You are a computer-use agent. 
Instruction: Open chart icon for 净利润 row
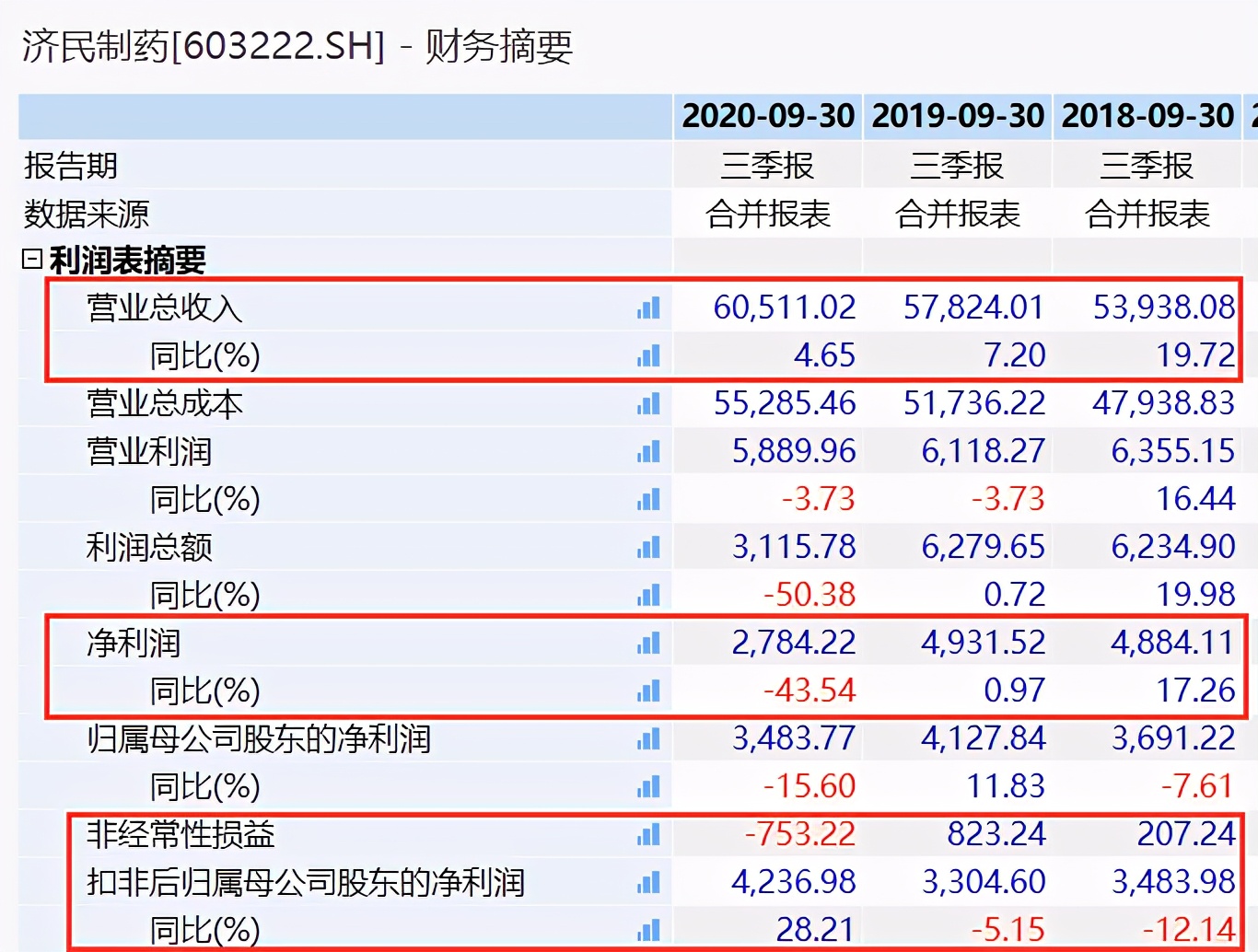[x=648, y=643]
